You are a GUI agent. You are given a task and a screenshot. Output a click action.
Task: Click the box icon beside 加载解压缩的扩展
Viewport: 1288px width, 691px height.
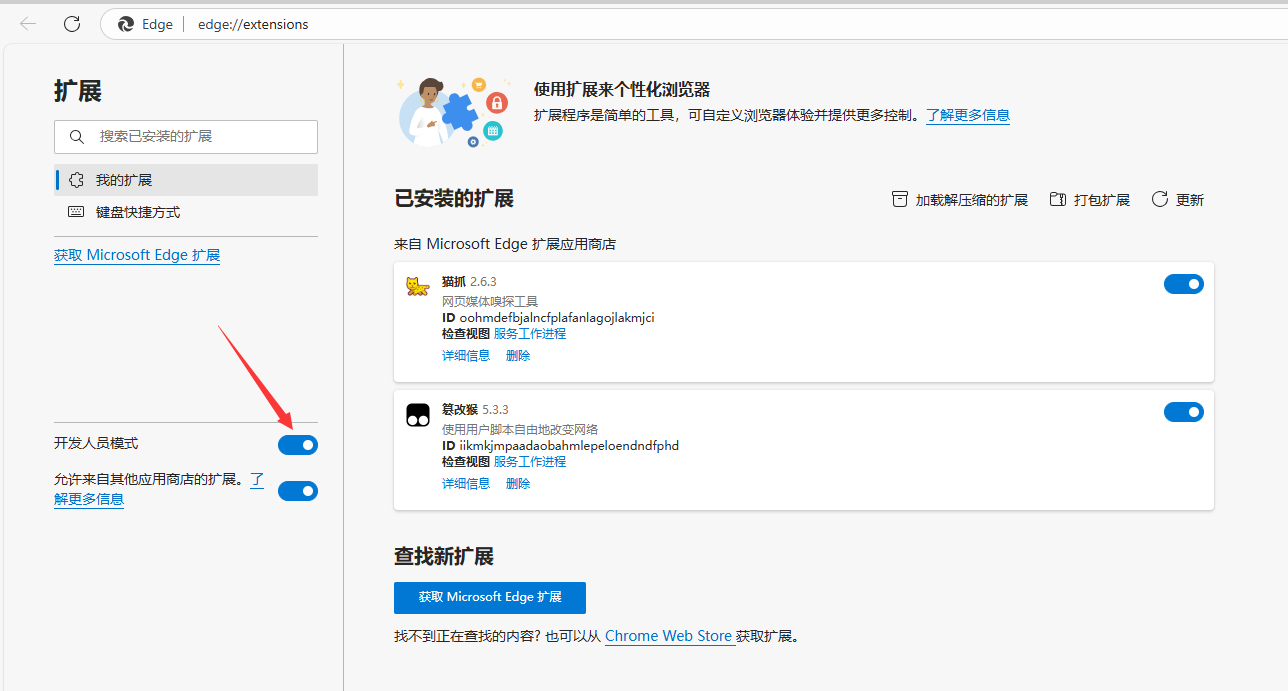(x=900, y=199)
